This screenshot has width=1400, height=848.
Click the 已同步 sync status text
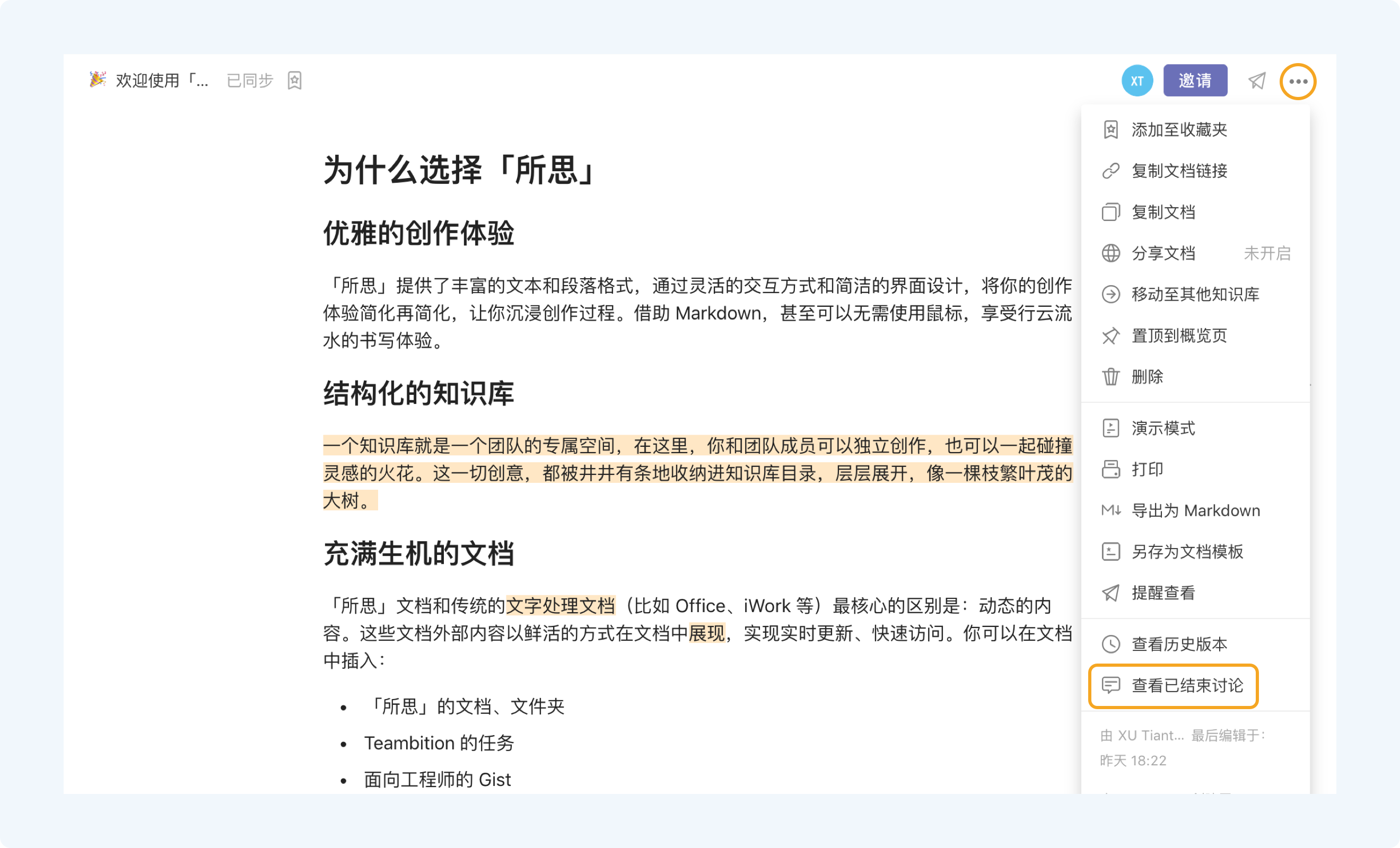pos(250,81)
